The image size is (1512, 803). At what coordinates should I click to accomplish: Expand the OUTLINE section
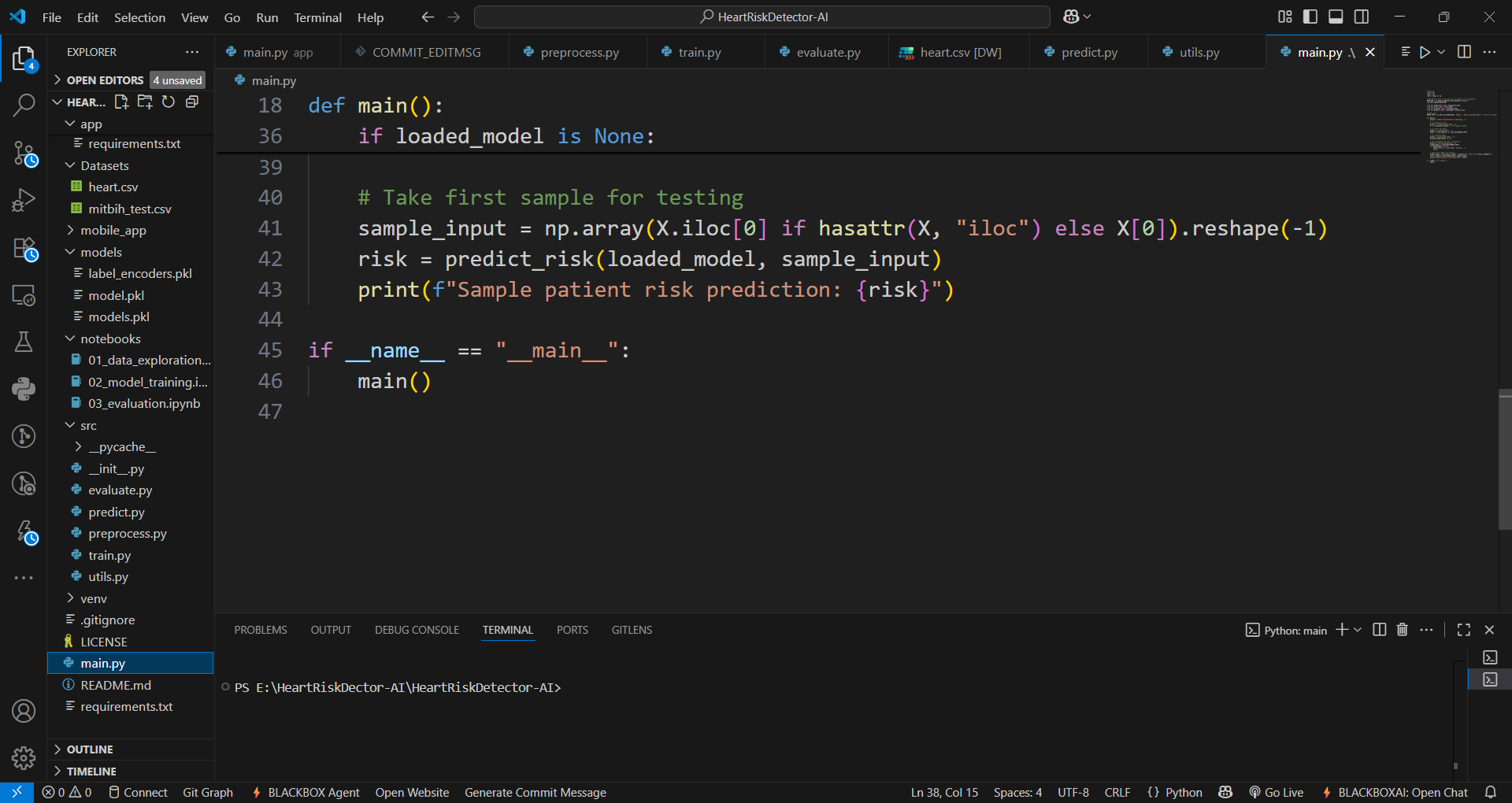coord(90,749)
